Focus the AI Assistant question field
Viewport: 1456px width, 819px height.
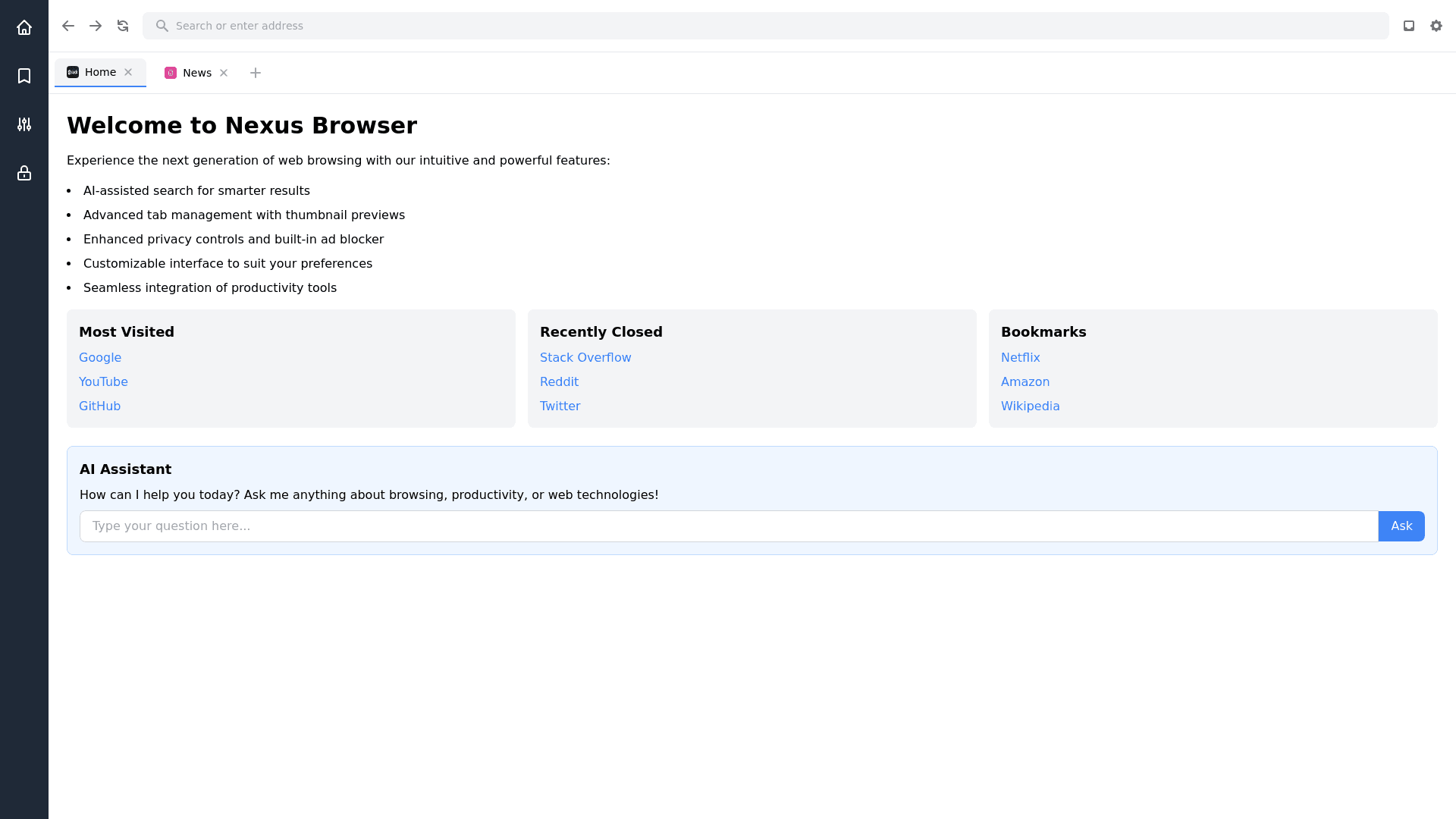(x=728, y=526)
